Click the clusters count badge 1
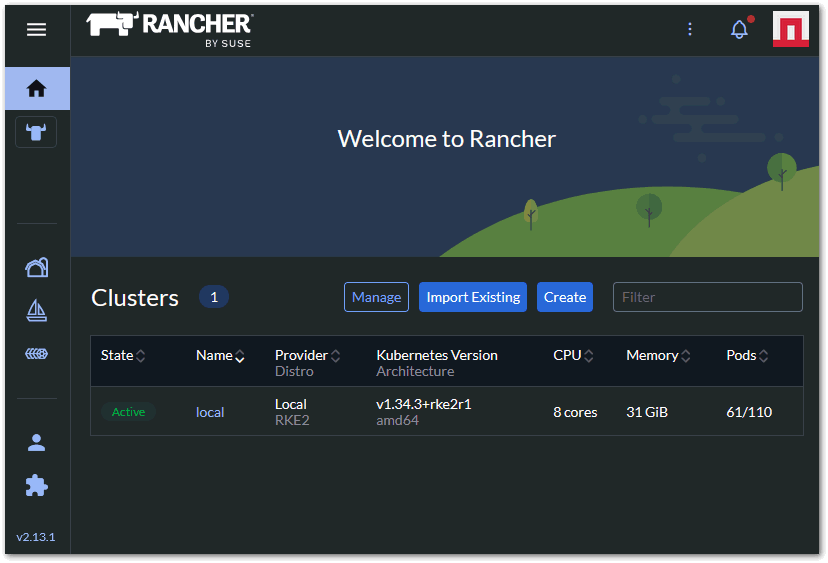Image resolution: width=828 pixels, height=563 pixels. pyautogui.click(x=214, y=297)
